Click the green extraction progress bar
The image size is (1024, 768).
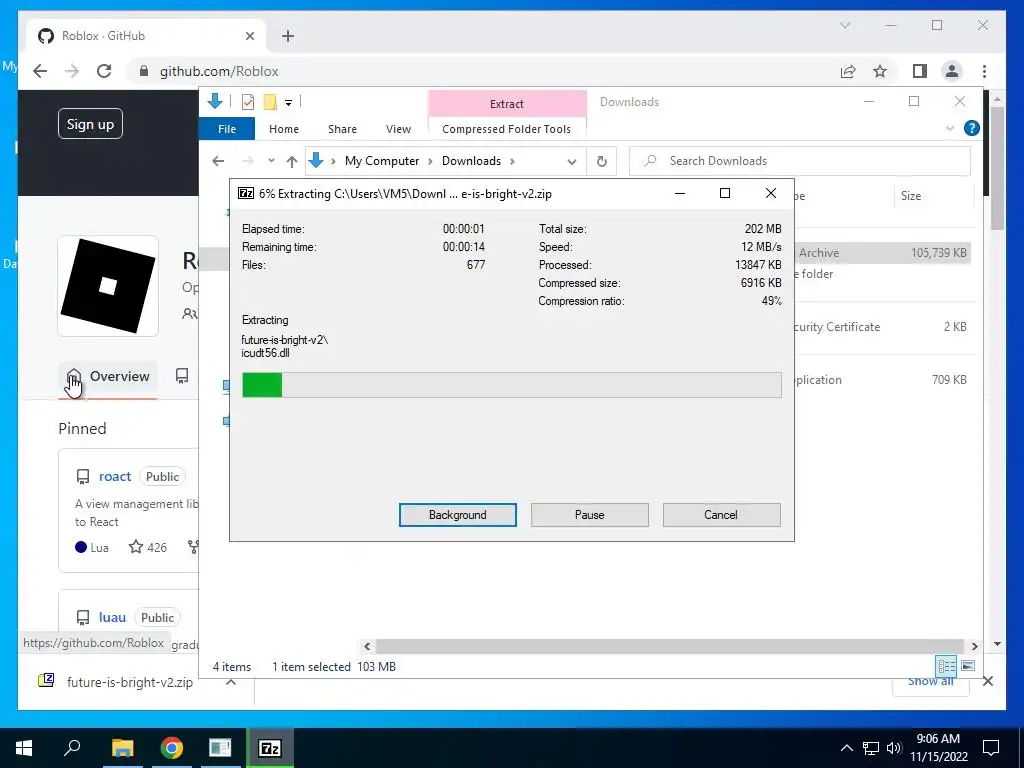point(511,385)
